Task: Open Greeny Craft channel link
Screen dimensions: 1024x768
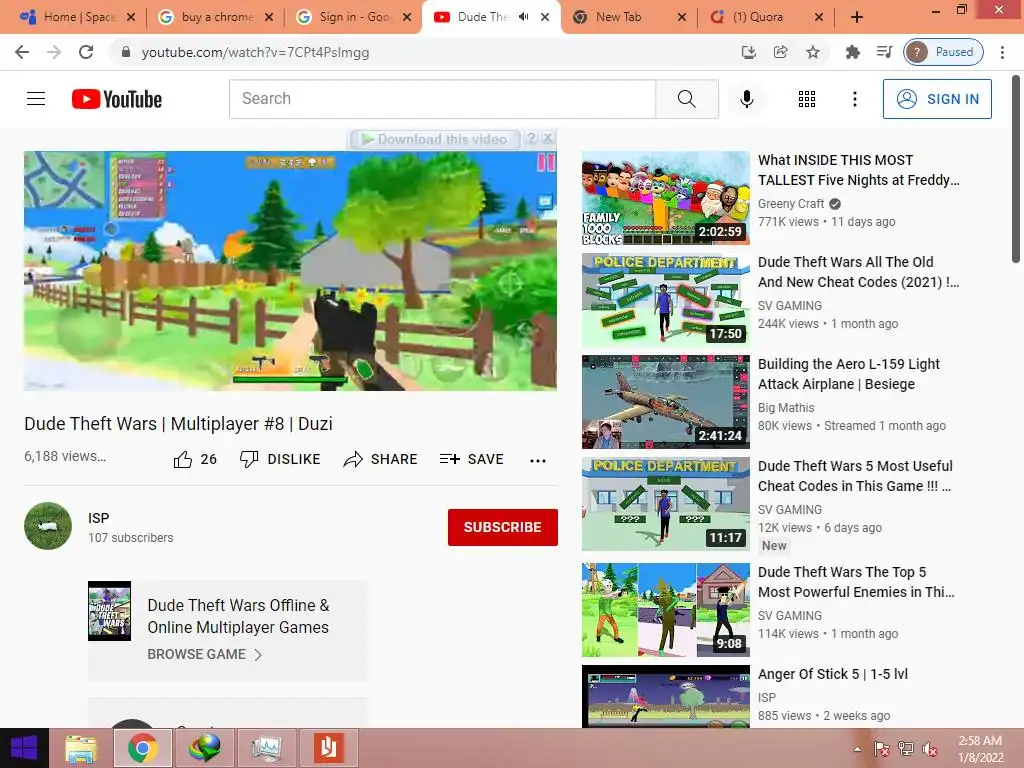Action: [x=791, y=204]
